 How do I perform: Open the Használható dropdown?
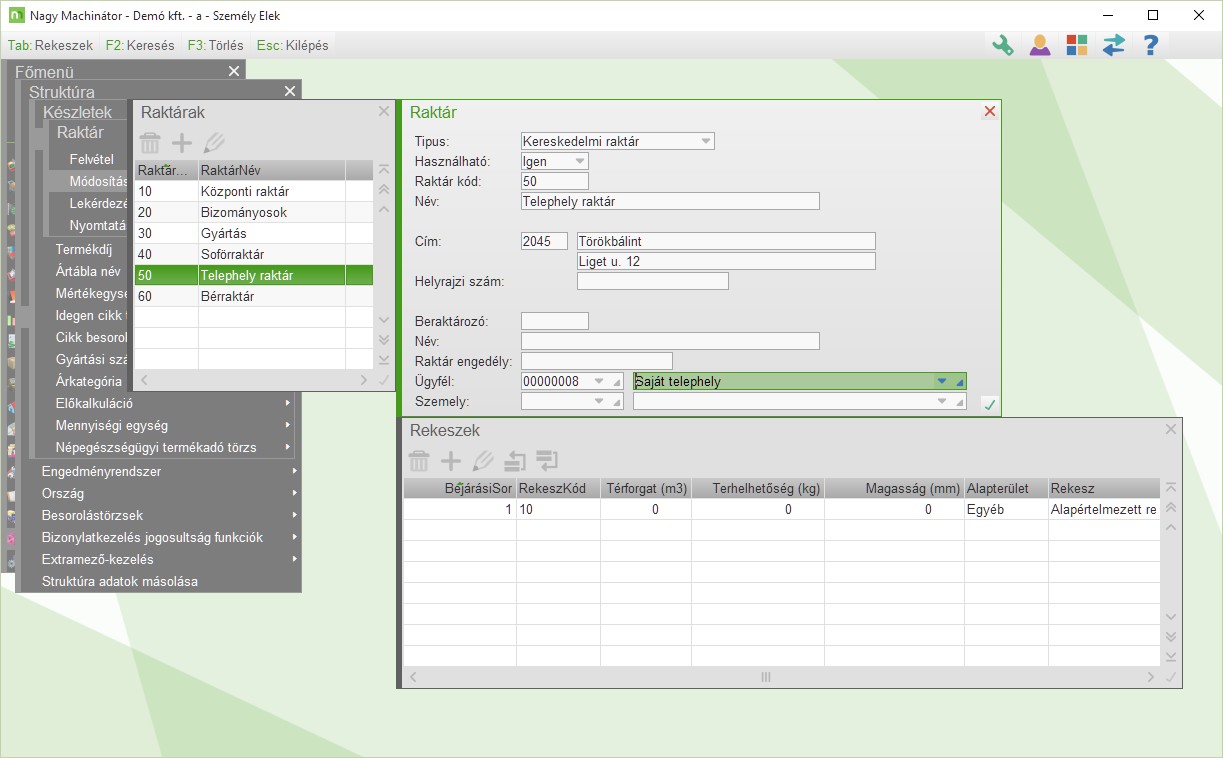(x=580, y=161)
